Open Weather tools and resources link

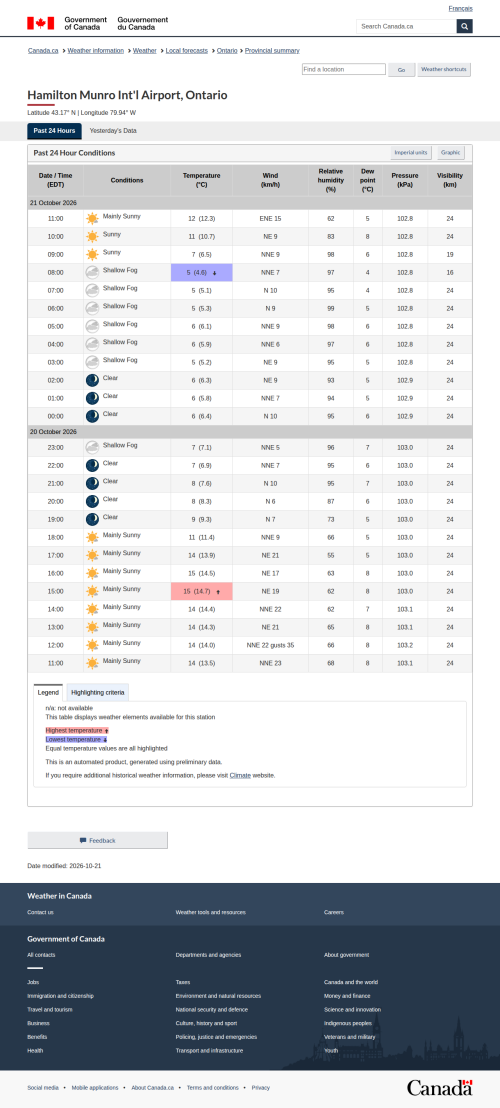click(x=210, y=912)
